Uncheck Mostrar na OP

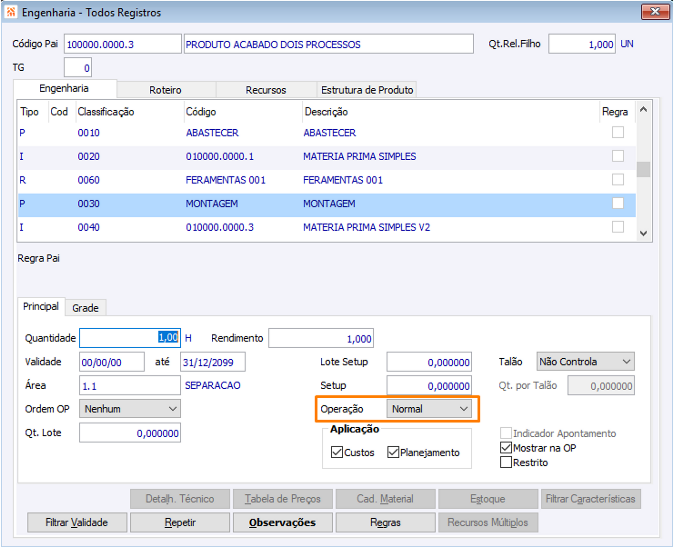[x=506, y=448]
